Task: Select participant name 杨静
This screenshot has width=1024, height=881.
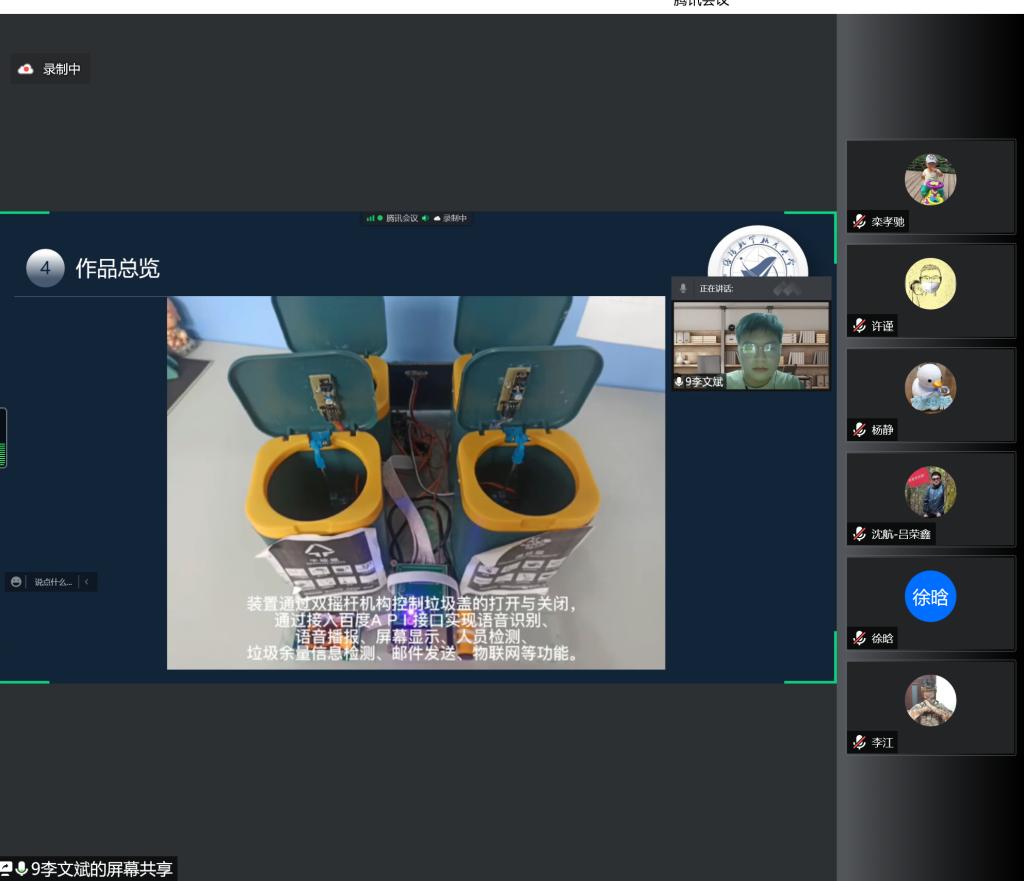Action: click(x=882, y=430)
